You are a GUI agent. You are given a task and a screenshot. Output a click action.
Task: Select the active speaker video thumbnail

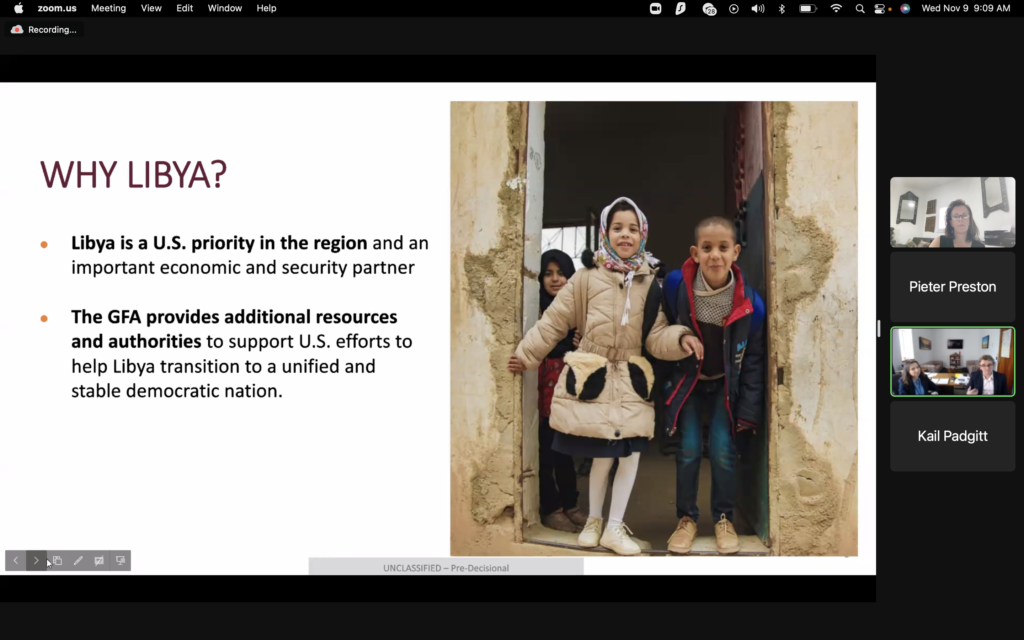(952, 362)
